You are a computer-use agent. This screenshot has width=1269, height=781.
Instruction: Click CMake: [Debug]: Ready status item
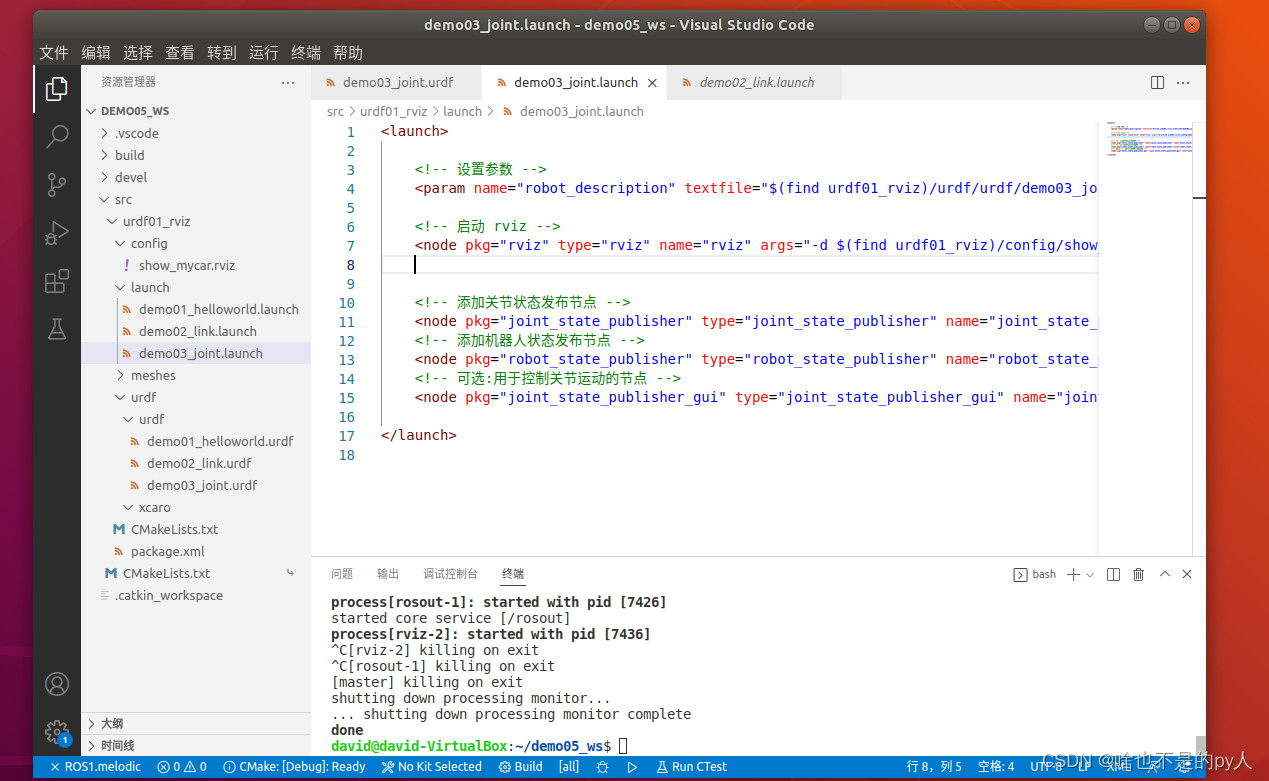coord(294,767)
